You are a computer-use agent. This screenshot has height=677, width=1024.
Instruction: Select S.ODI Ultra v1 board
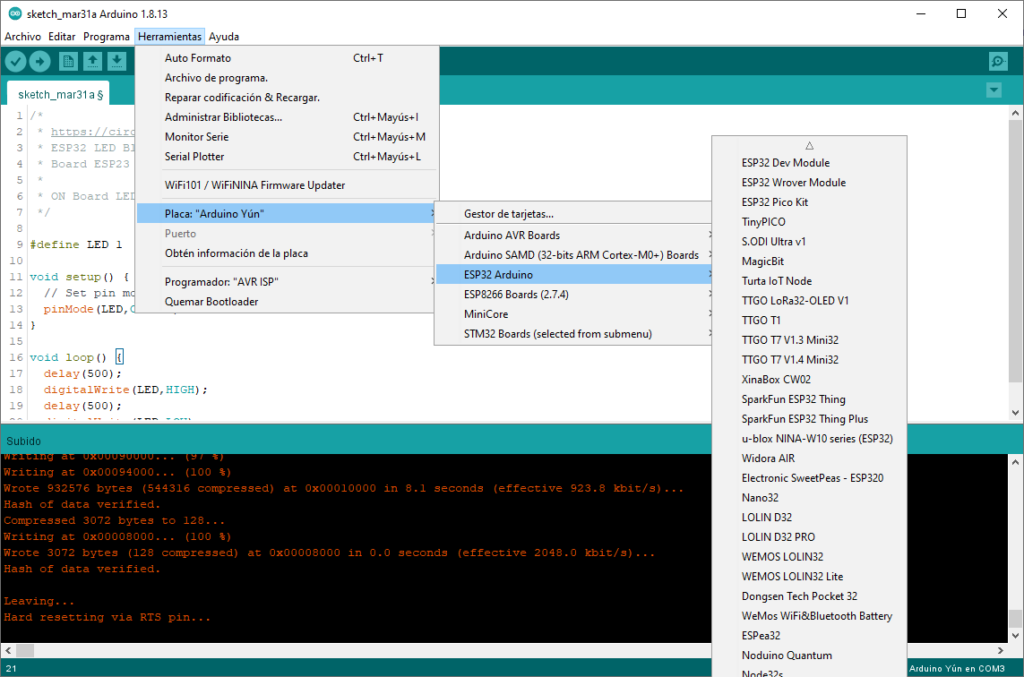click(x=809, y=242)
